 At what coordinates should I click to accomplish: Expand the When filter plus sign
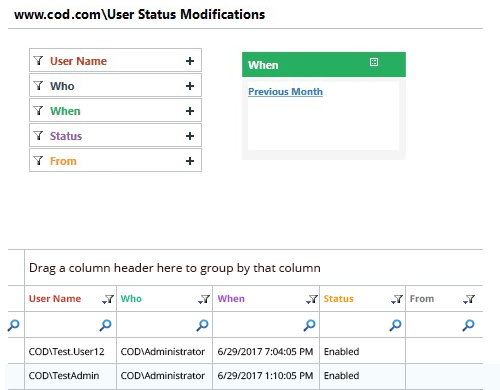click(x=190, y=111)
